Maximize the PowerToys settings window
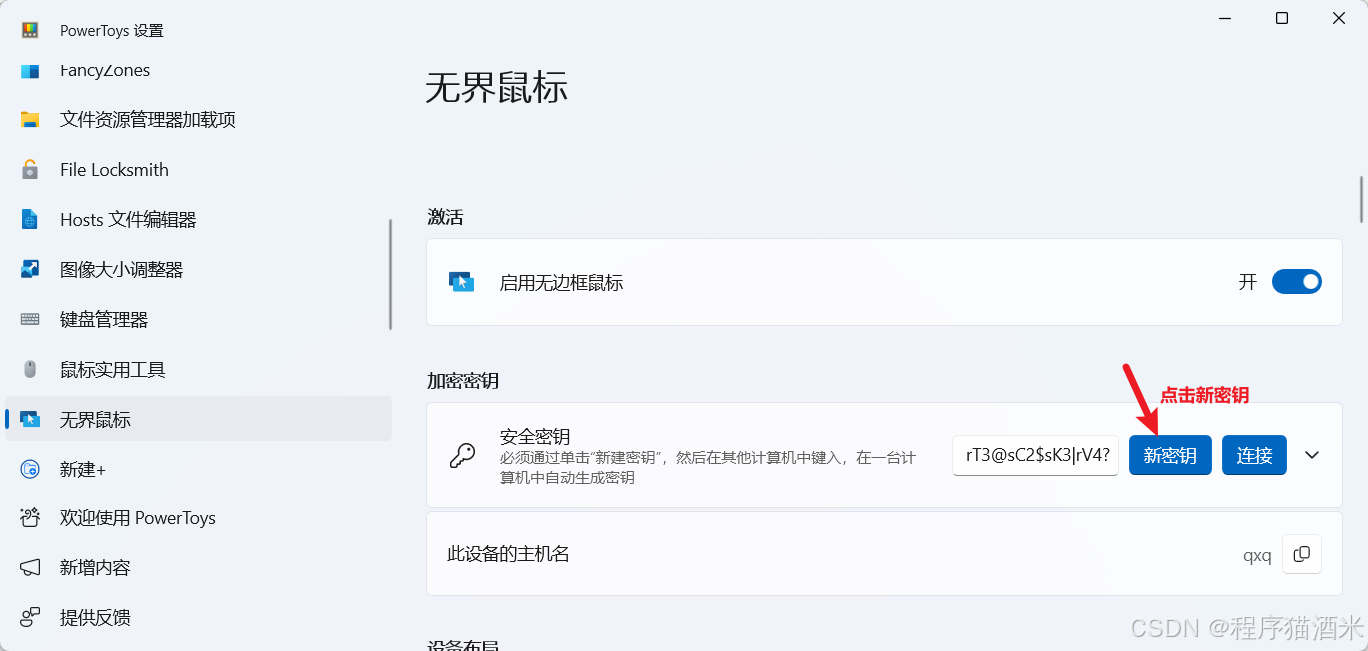The height and width of the screenshot is (651, 1368). click(1282, 18)
